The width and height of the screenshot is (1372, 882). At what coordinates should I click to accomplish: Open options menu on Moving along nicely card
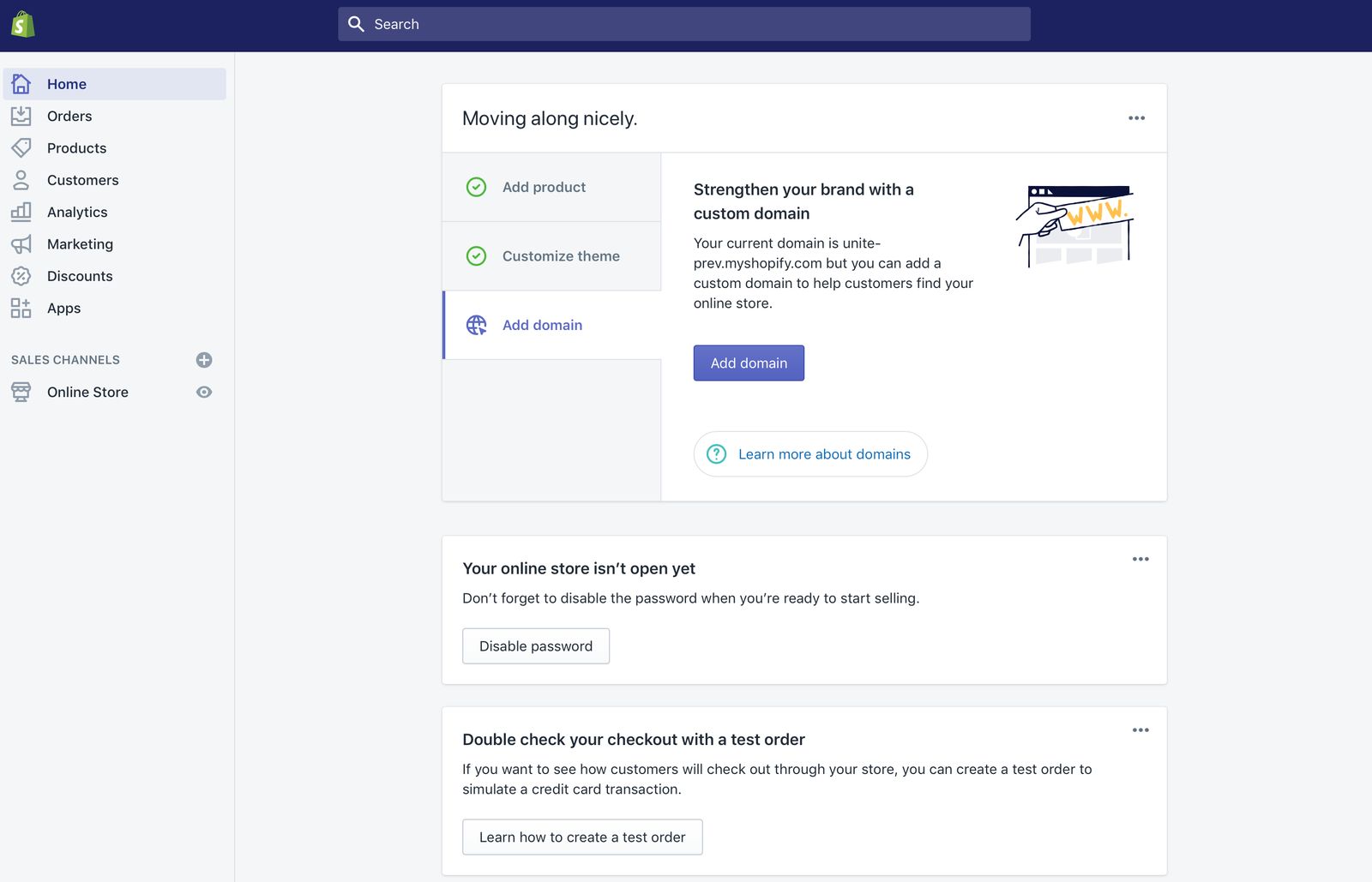(1137, 118)
